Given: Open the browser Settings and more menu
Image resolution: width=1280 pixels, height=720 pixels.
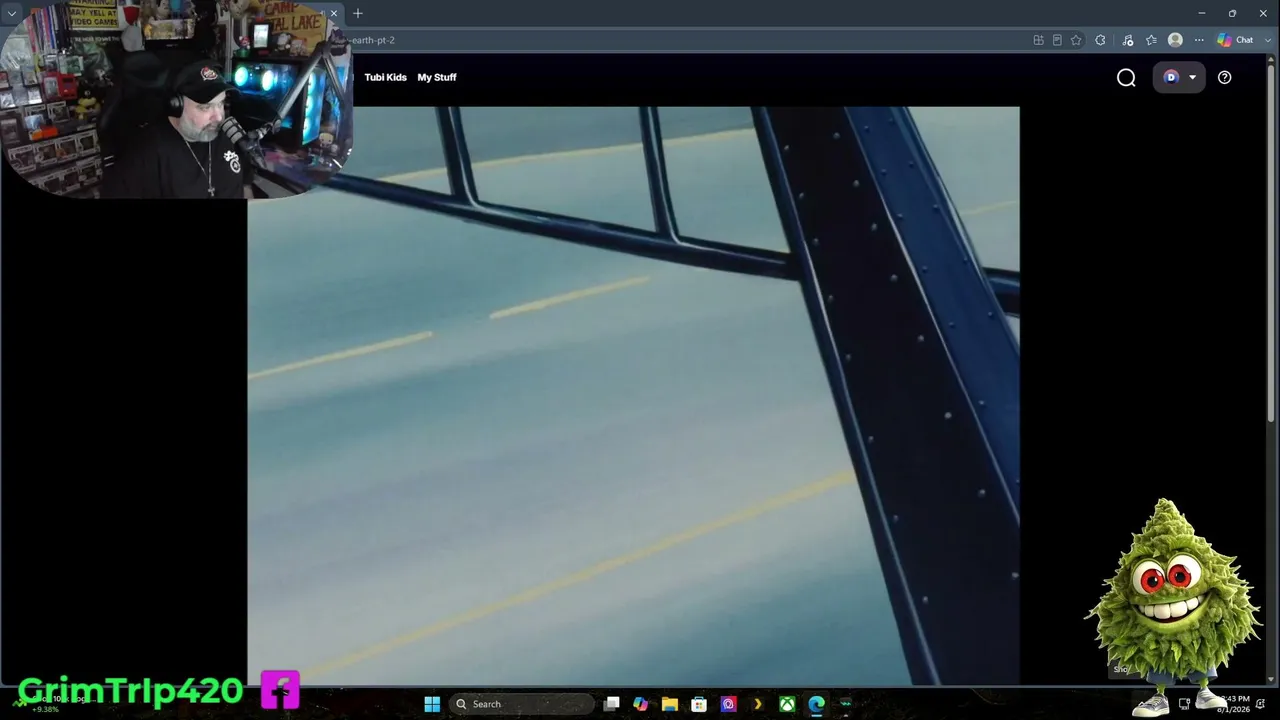Looking at the screenshot, I should click(x=1199, y=40).
